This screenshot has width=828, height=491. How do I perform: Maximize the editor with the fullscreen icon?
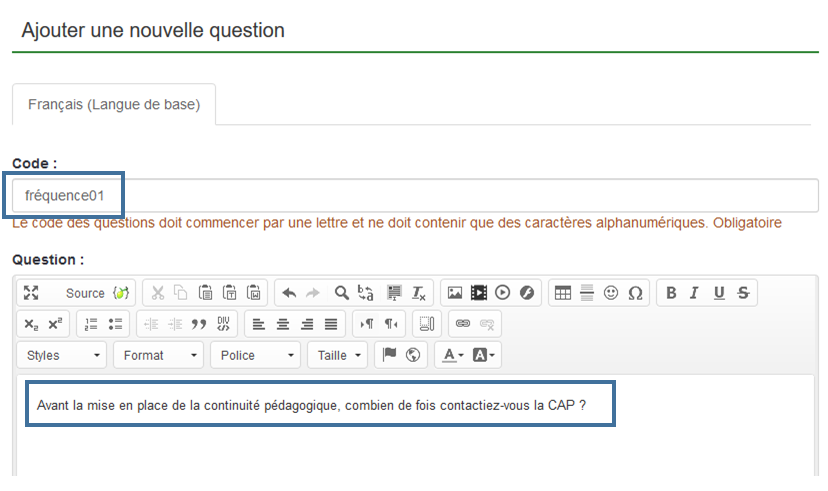(31, 293)
